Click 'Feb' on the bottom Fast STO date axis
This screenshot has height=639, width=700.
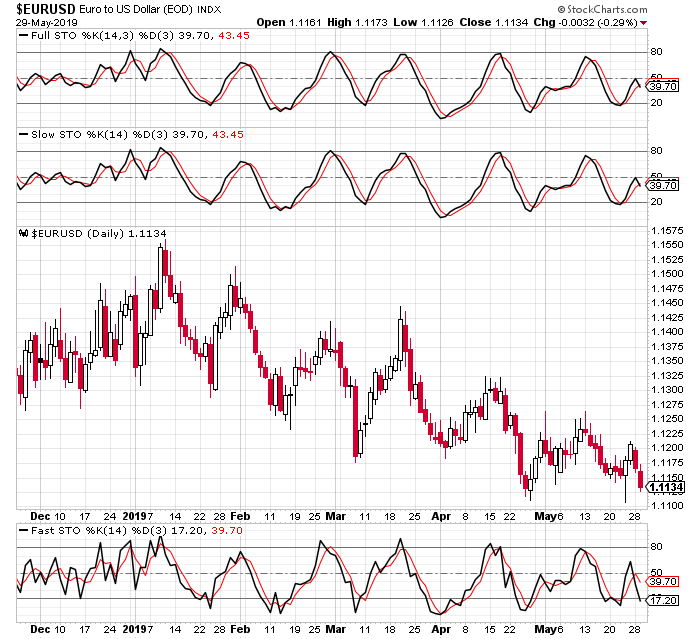(240, 630)
